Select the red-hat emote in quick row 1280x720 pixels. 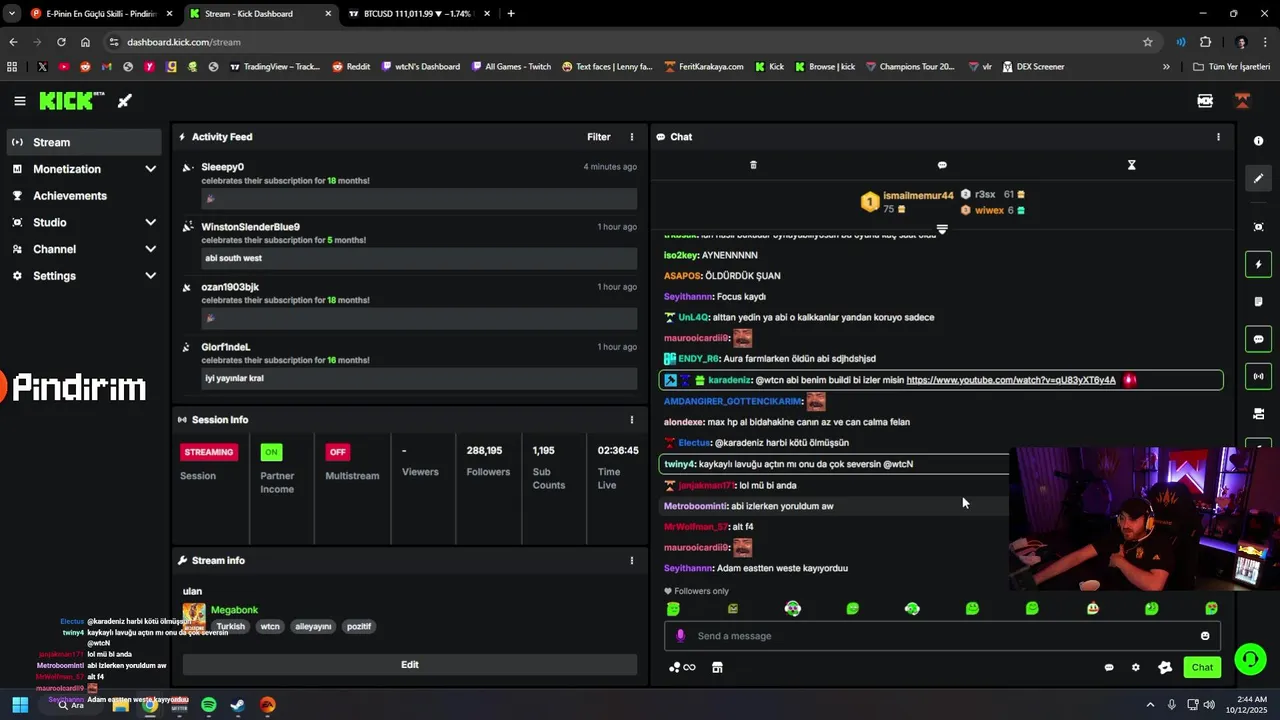click(x=1092, y=608)
